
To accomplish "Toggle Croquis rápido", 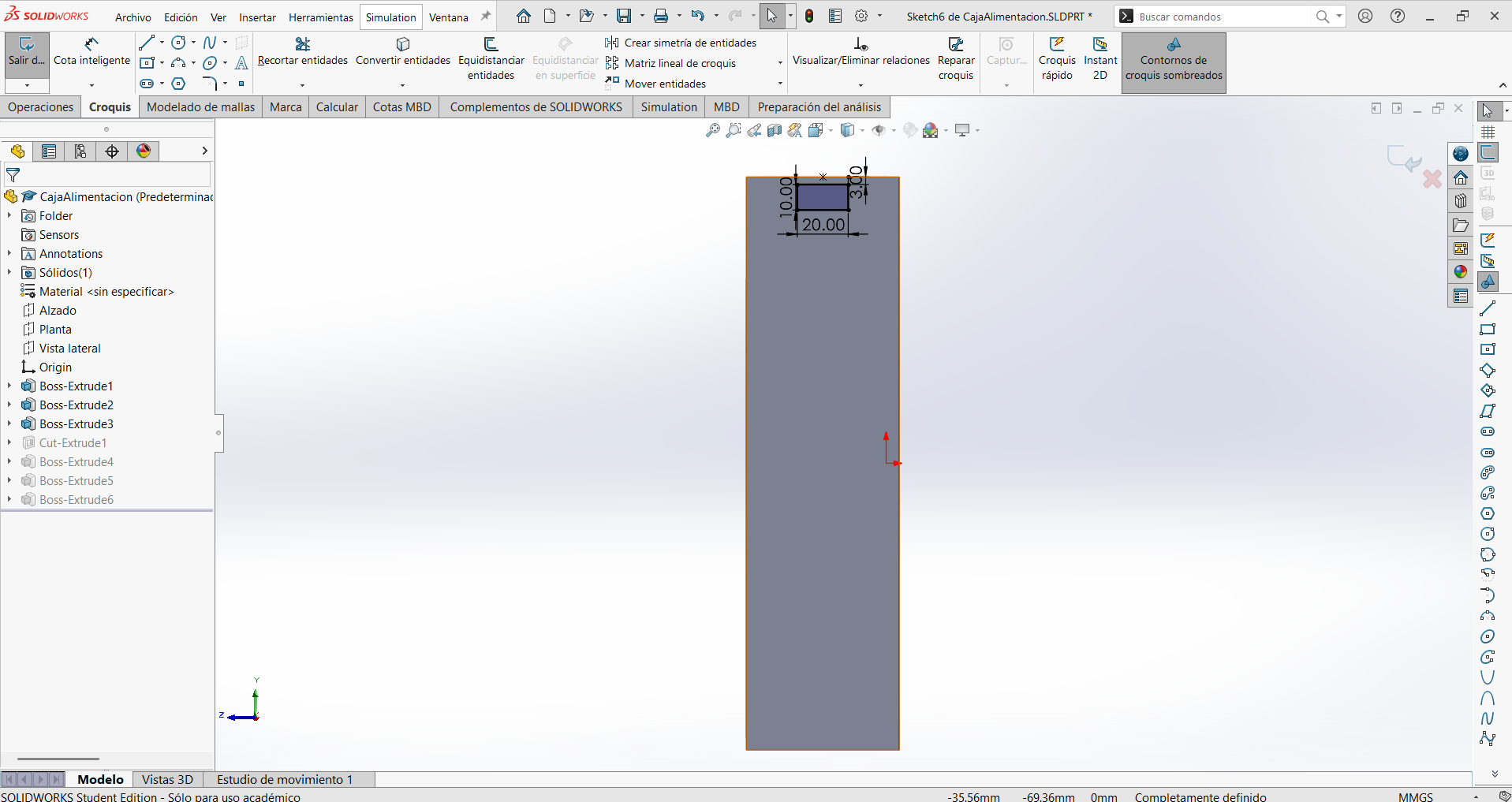I will (1057, 60).
